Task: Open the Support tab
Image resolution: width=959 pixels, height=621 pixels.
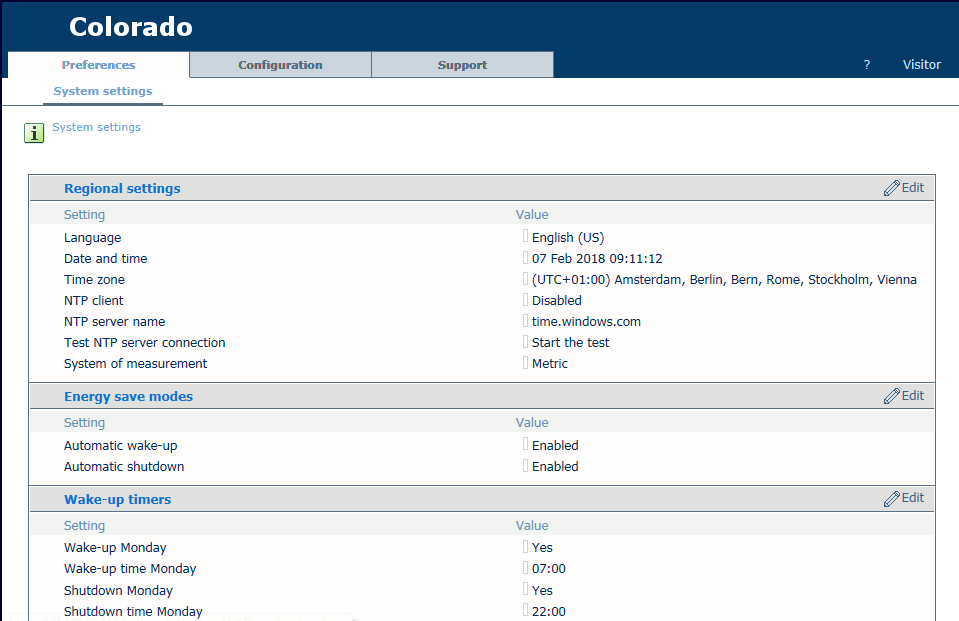Action: click(462, 65)
